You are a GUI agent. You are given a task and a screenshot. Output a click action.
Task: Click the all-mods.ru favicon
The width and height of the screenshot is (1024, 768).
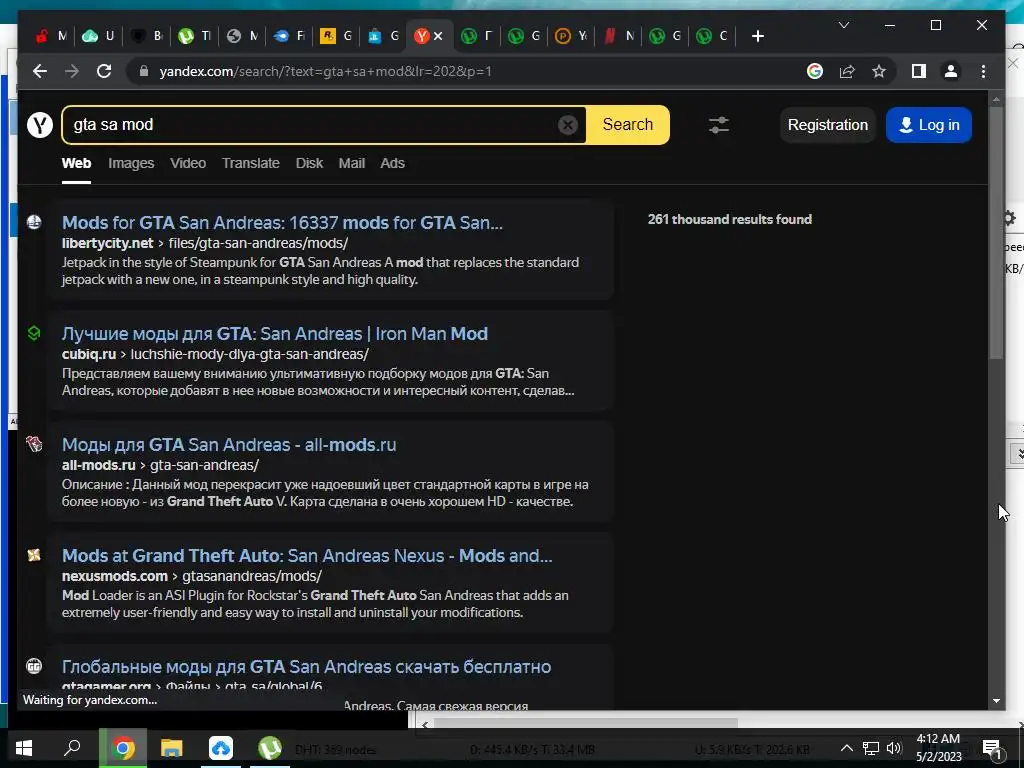point(34,444)
